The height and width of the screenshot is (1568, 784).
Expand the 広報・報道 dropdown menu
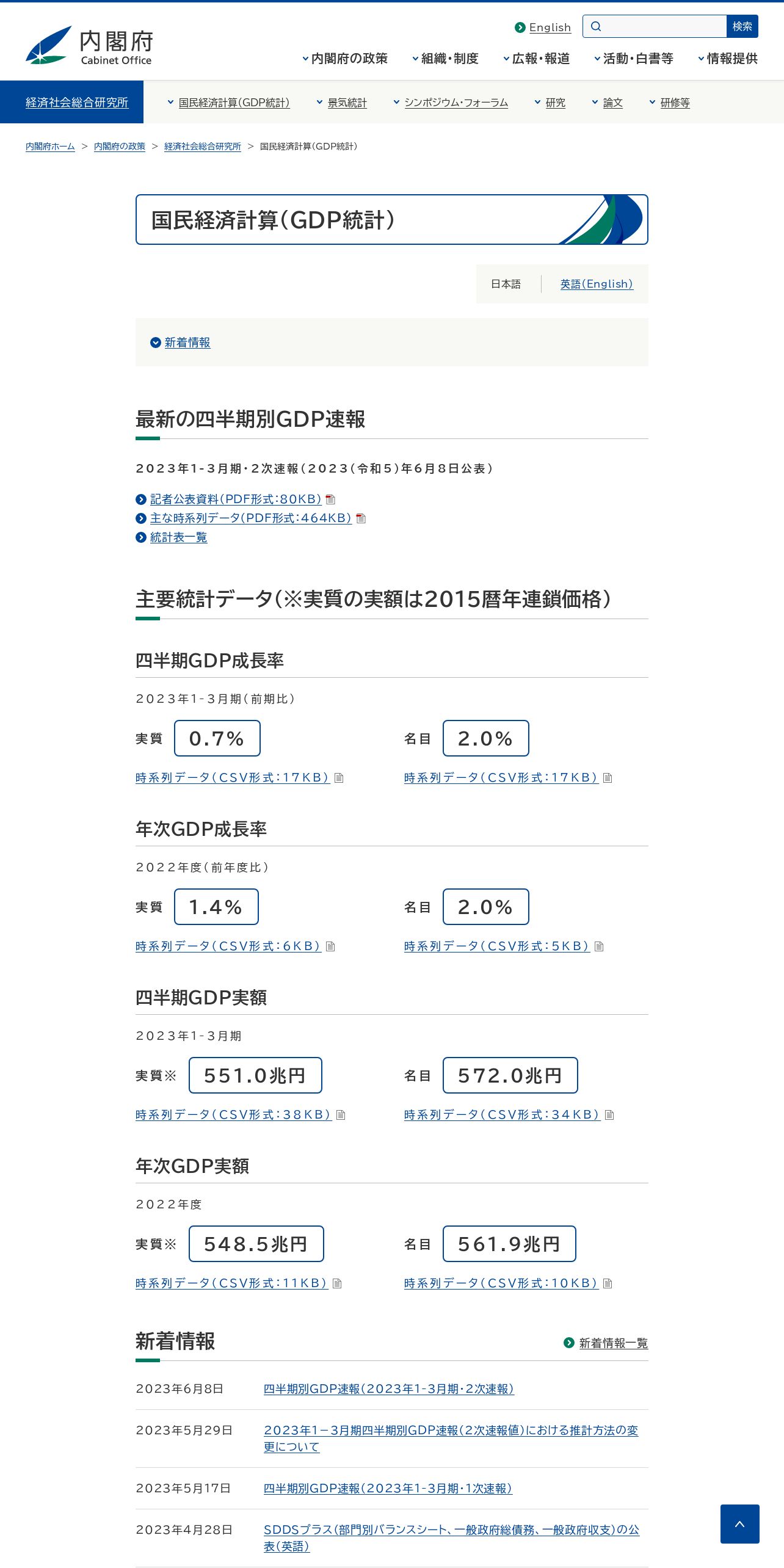537,59
